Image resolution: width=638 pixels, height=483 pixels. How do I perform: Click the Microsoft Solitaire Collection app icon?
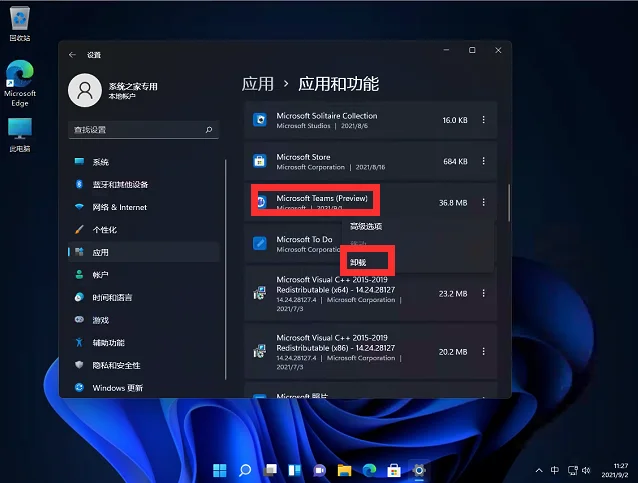[260, 120]
